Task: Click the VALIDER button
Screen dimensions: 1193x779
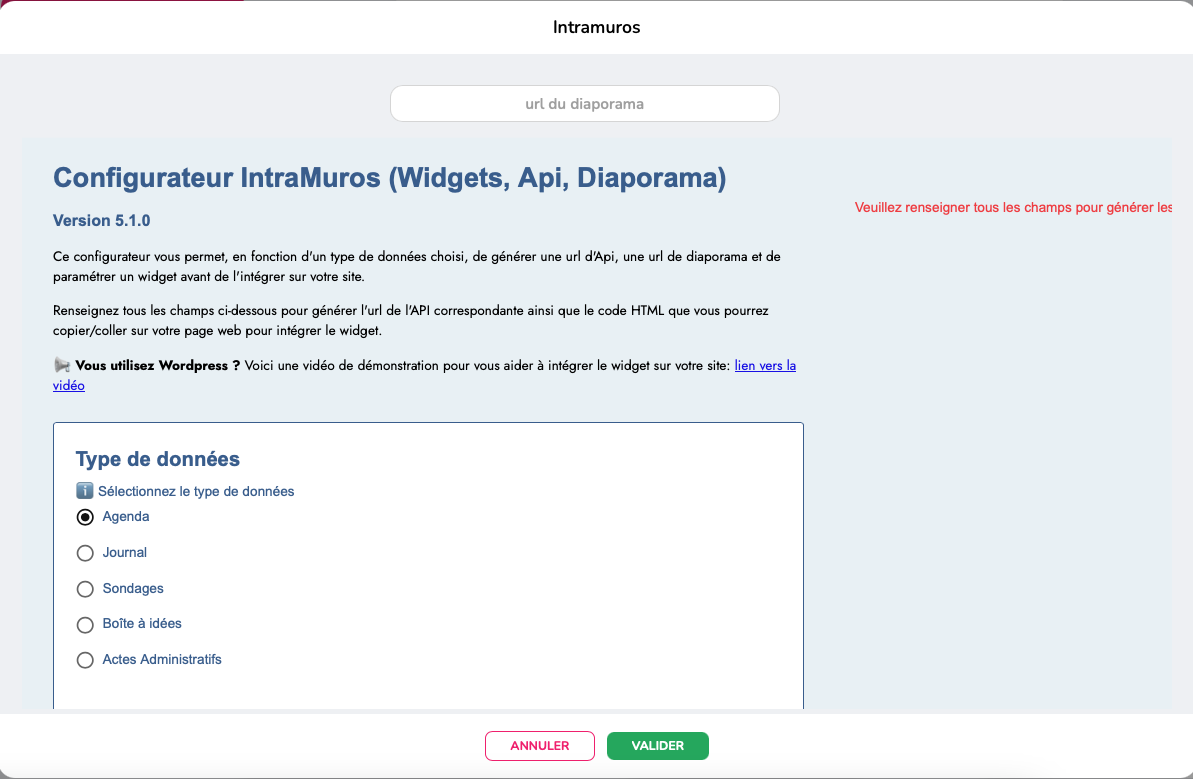Action: (657, 746)
